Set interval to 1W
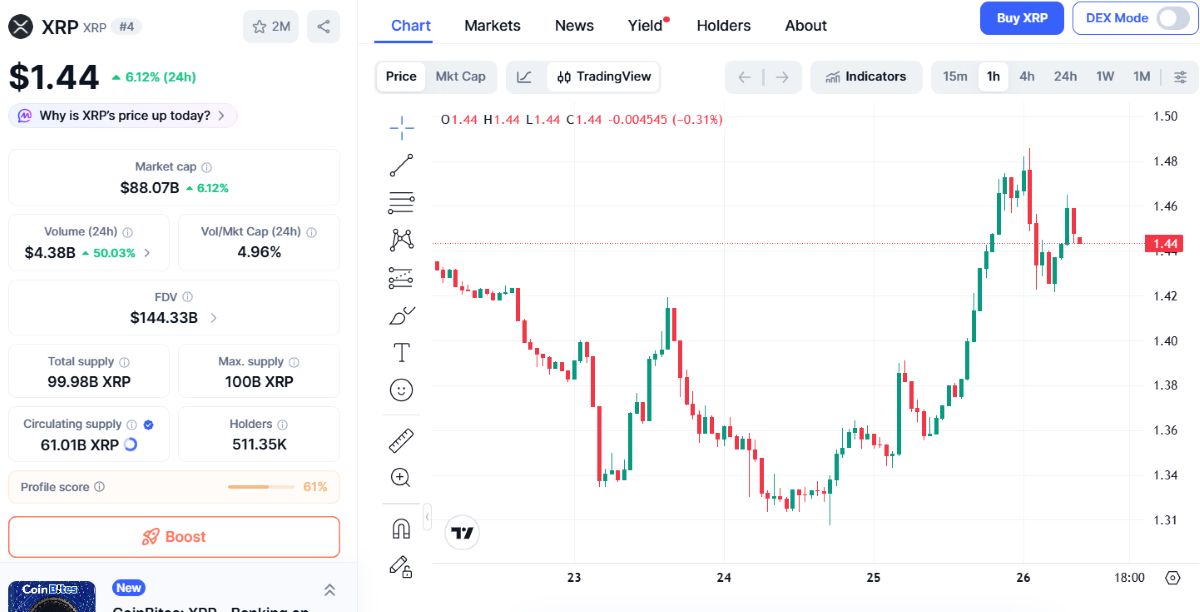Screen dimensions: 1200x612 point(1105,77)
